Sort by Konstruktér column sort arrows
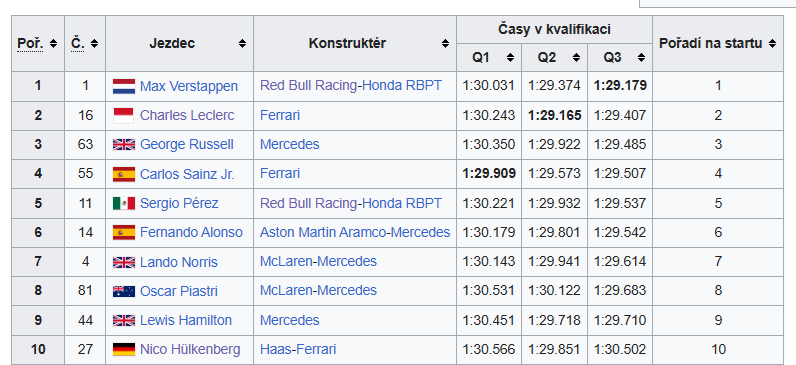796x365 pixels. [445, 44]
